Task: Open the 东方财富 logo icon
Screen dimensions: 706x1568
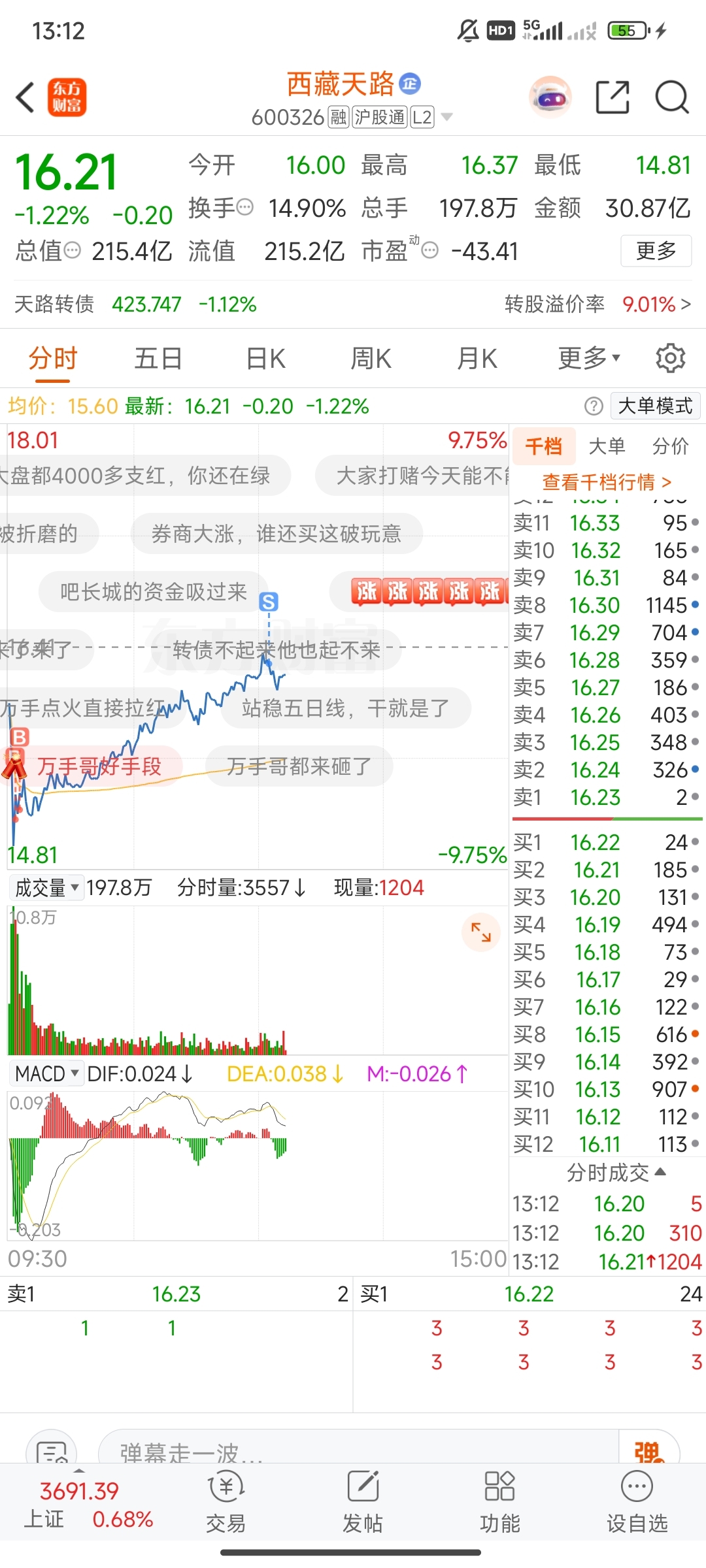Action: click(67, 98)
